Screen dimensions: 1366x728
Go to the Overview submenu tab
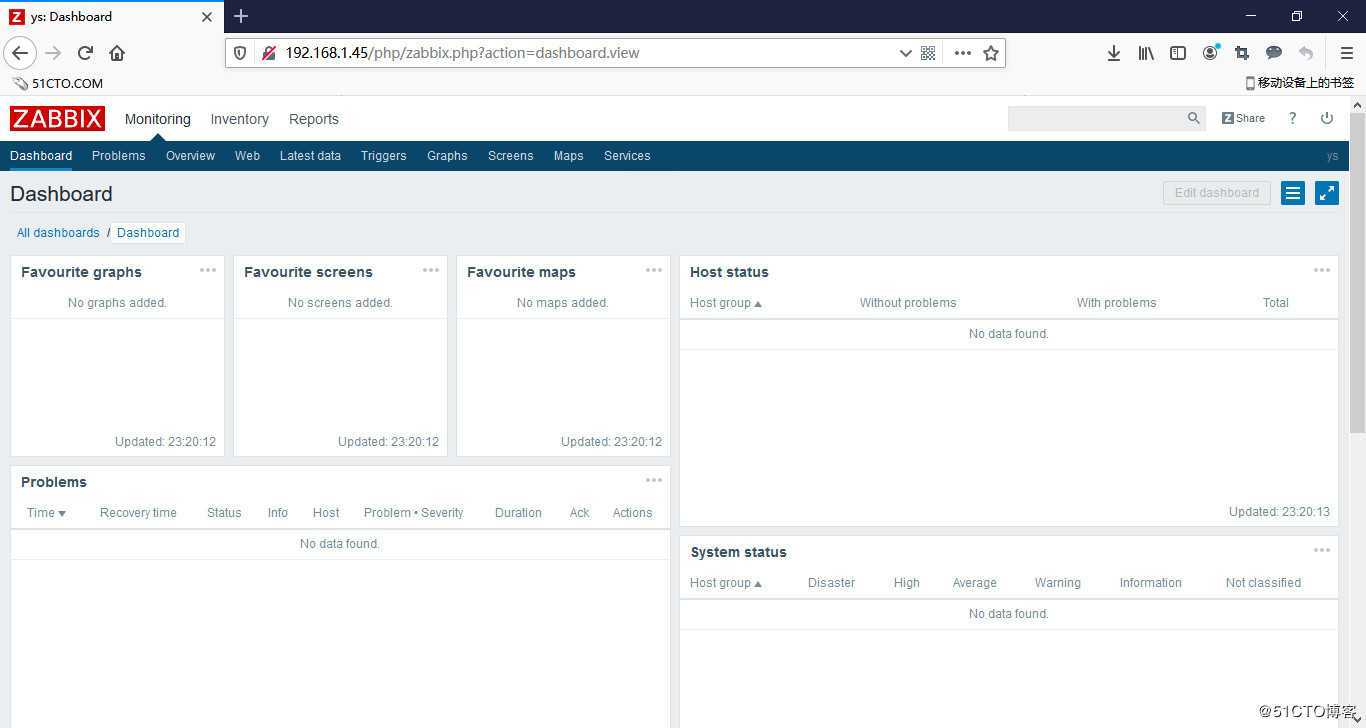190,156
